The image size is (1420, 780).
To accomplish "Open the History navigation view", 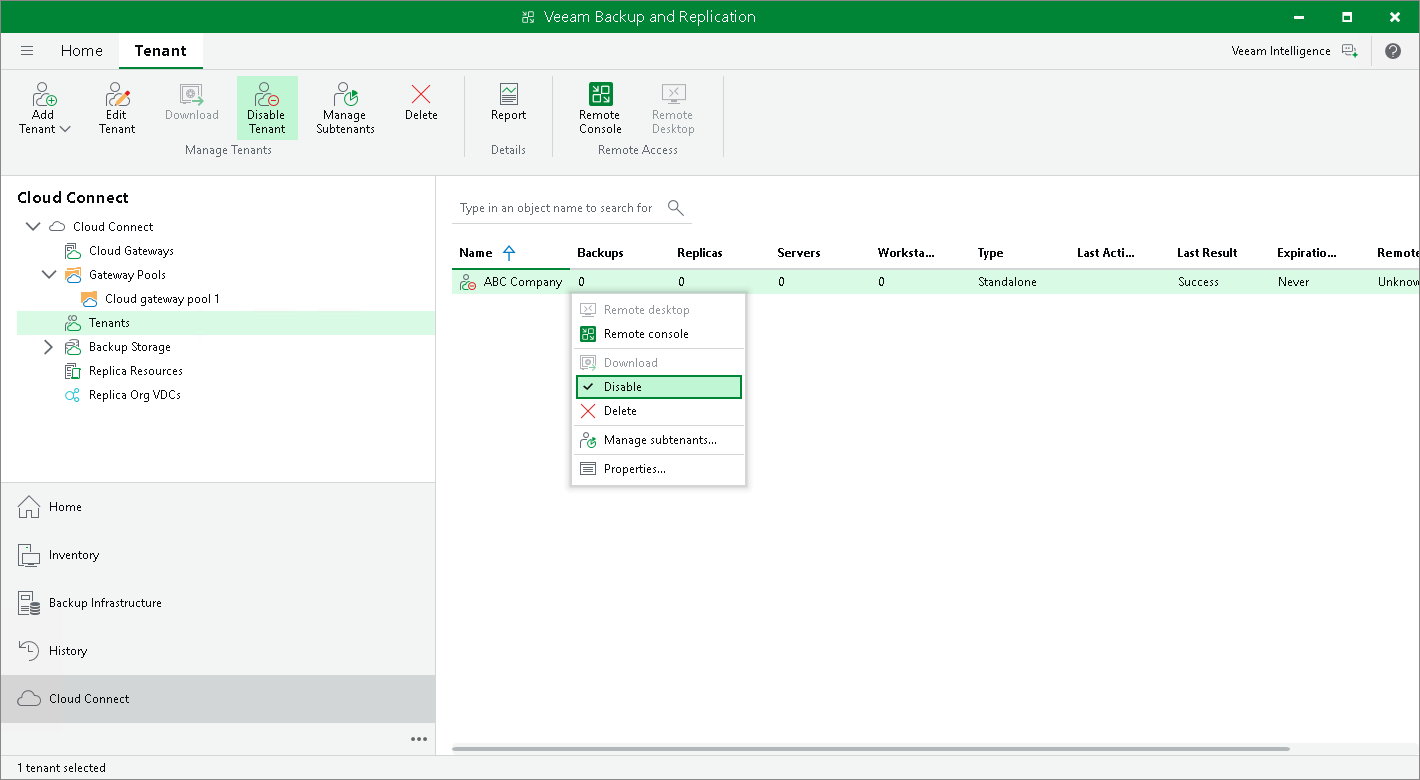I will (x=218, y=651).
